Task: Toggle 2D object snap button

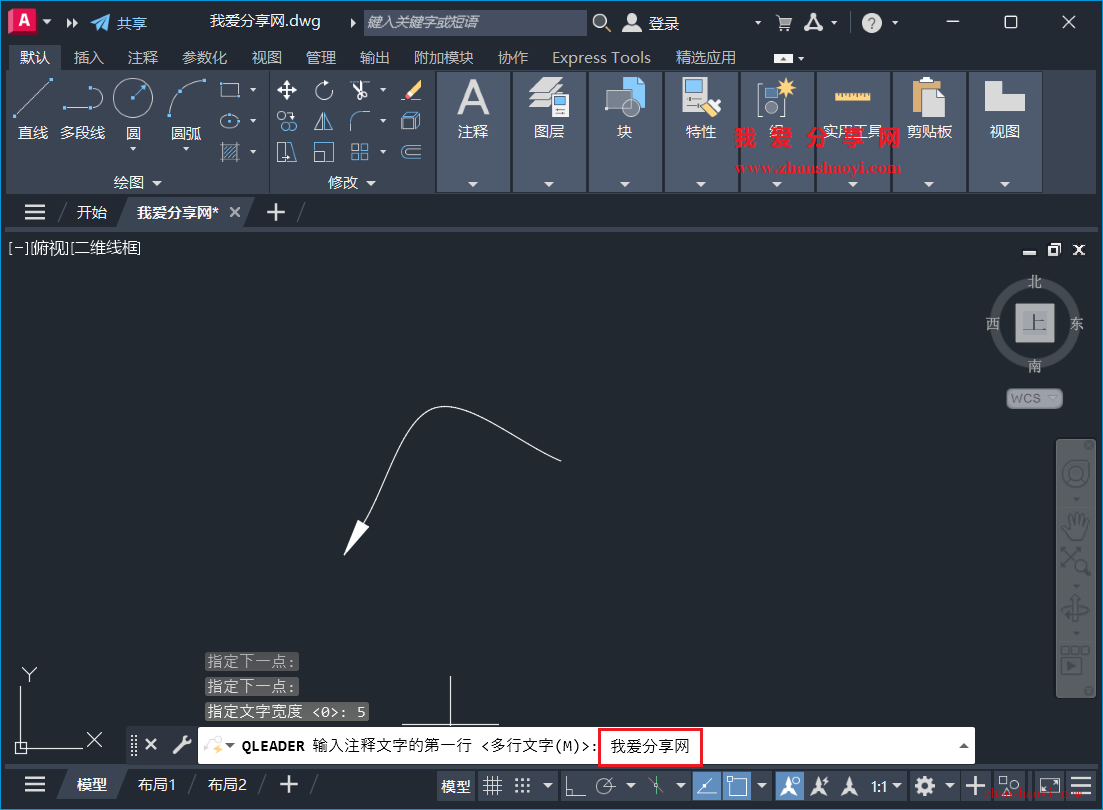Action: coord(737,785)
